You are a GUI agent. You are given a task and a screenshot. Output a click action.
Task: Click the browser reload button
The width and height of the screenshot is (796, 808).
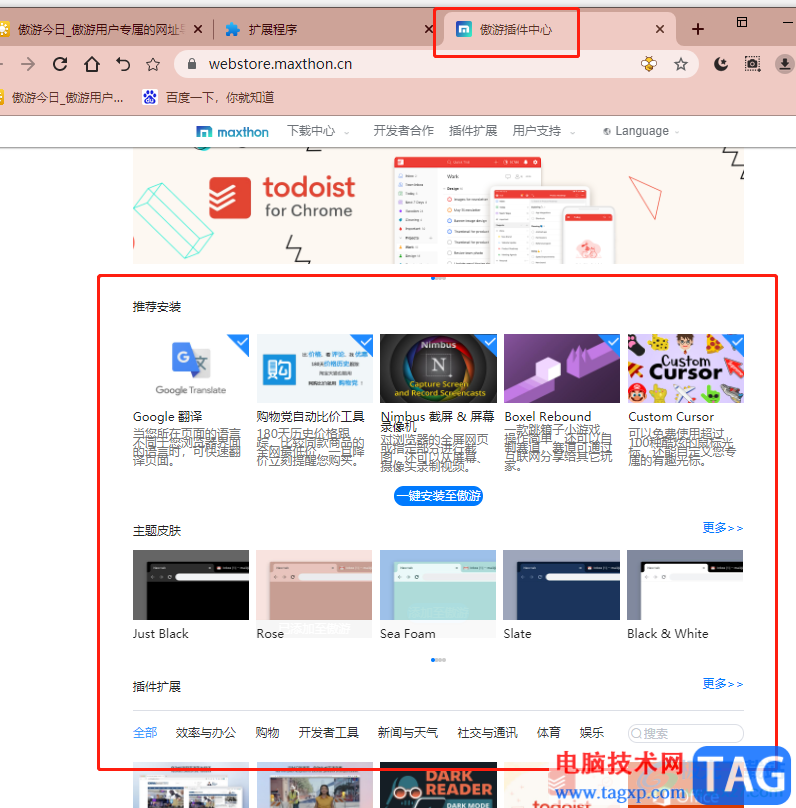pyautogui.click(x=60, y=64)
